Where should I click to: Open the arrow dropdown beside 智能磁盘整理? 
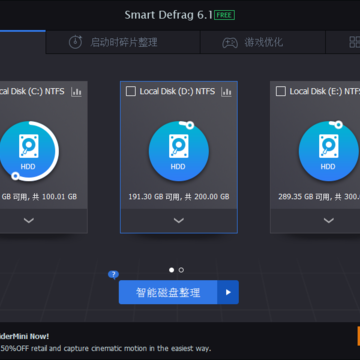tap(228, 292)
